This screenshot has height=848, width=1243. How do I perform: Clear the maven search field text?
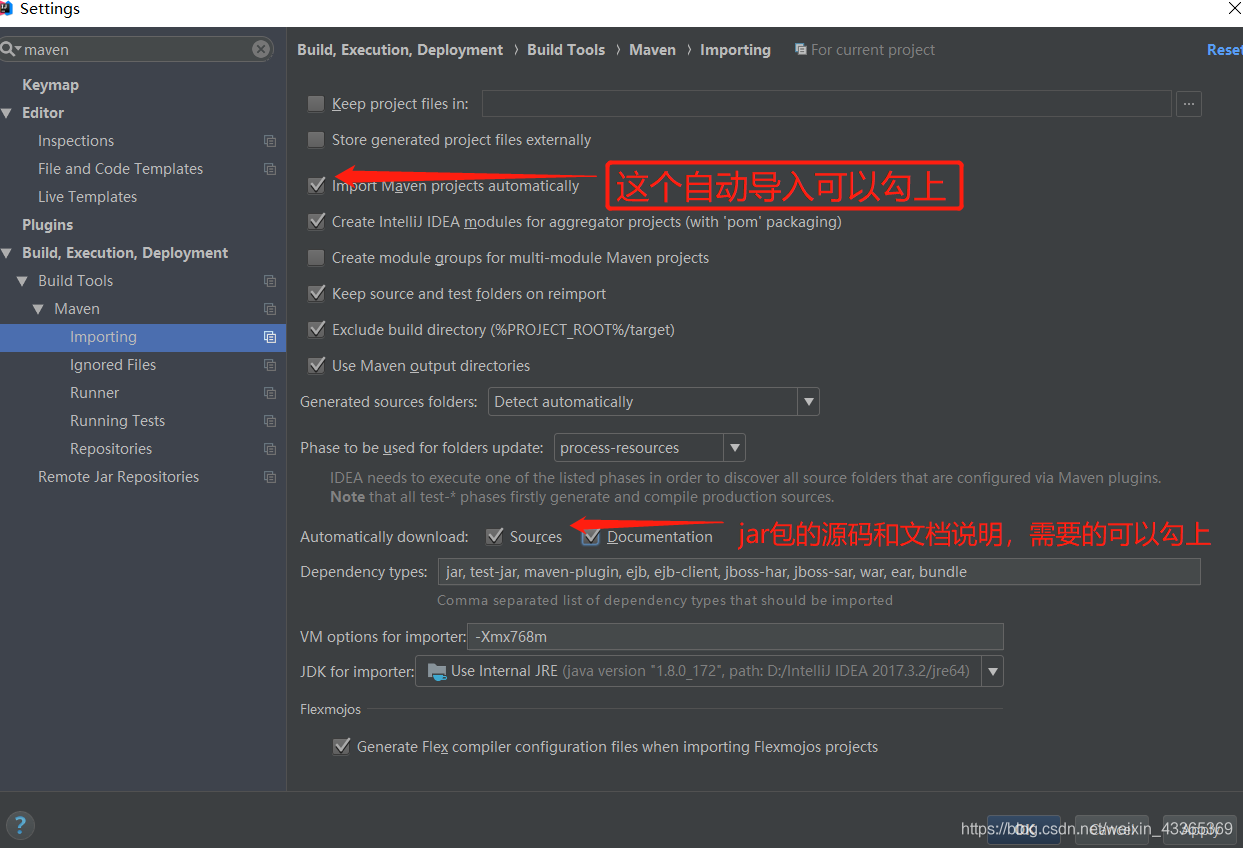[x=261, y=49]
